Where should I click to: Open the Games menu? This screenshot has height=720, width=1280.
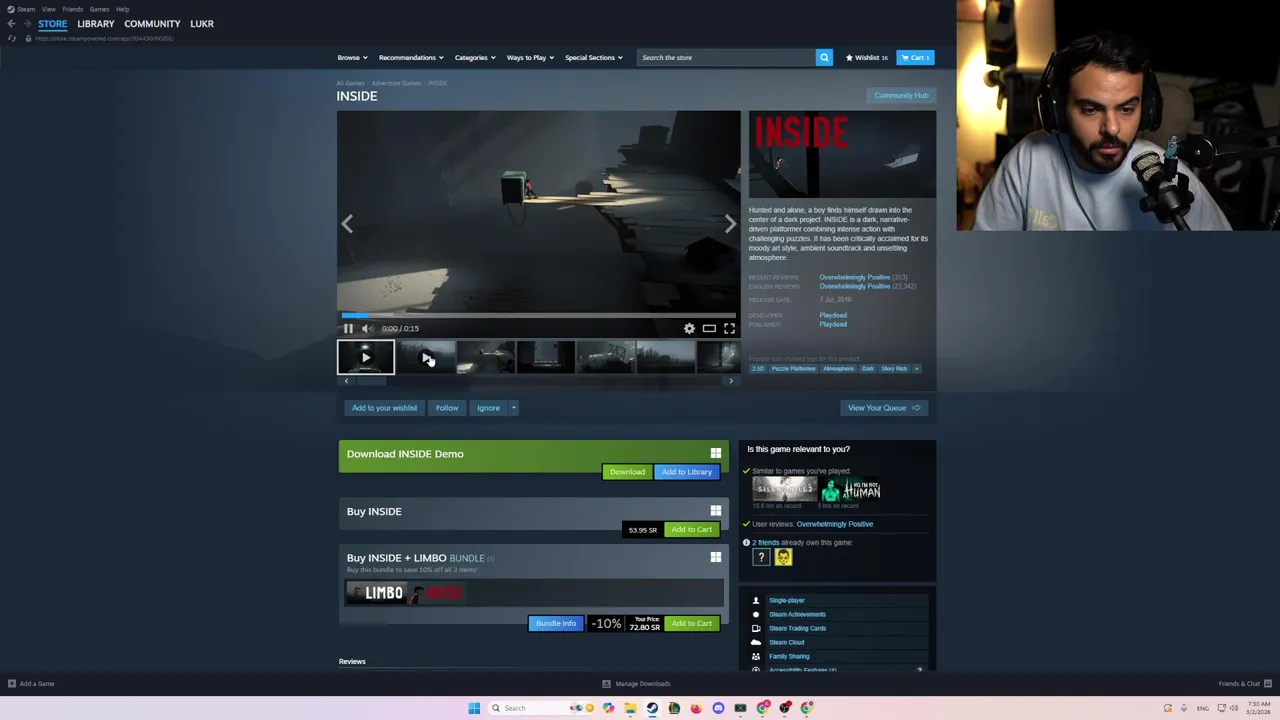point(99,9)
